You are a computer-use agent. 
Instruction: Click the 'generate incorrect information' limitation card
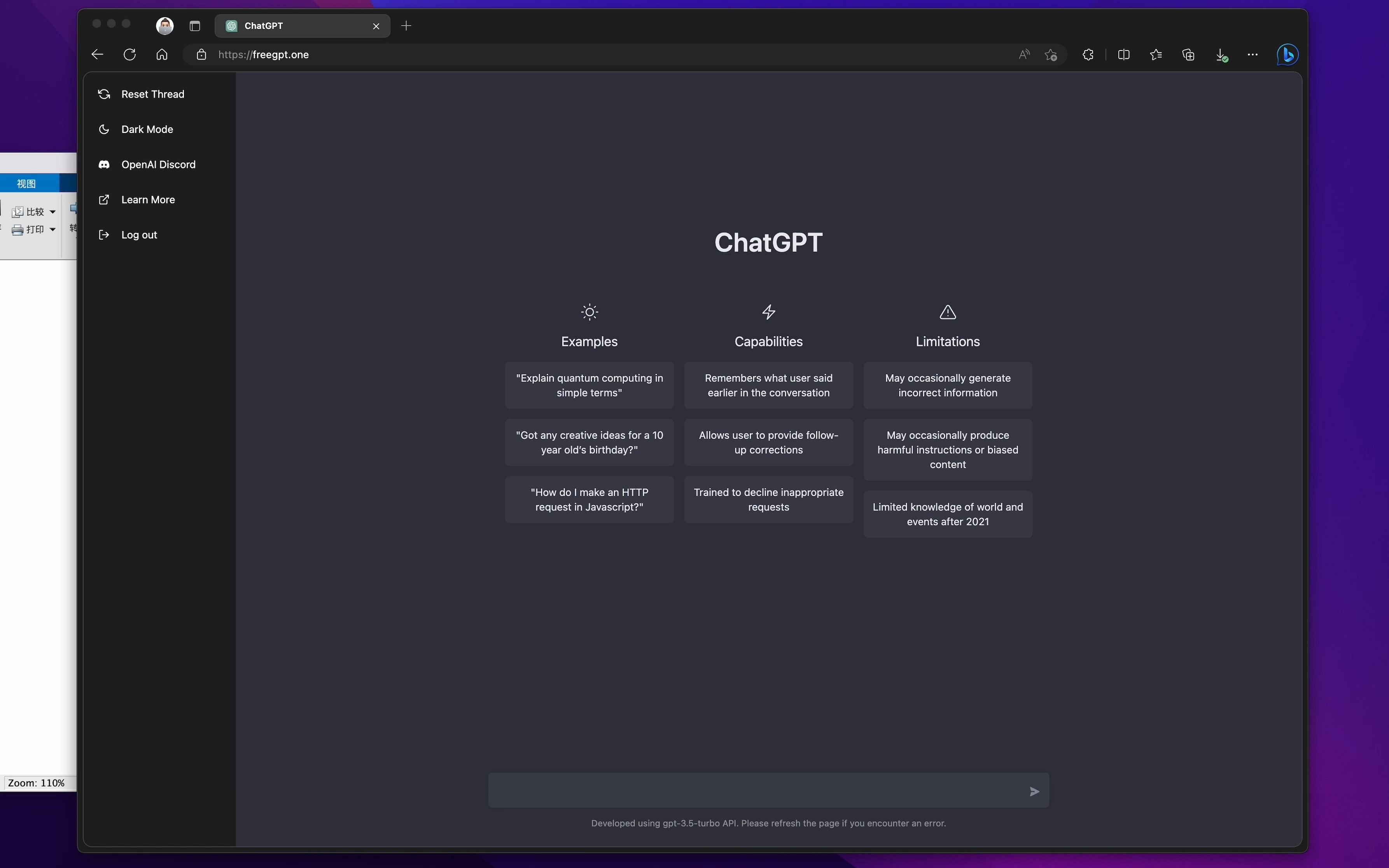pos(948,385)
